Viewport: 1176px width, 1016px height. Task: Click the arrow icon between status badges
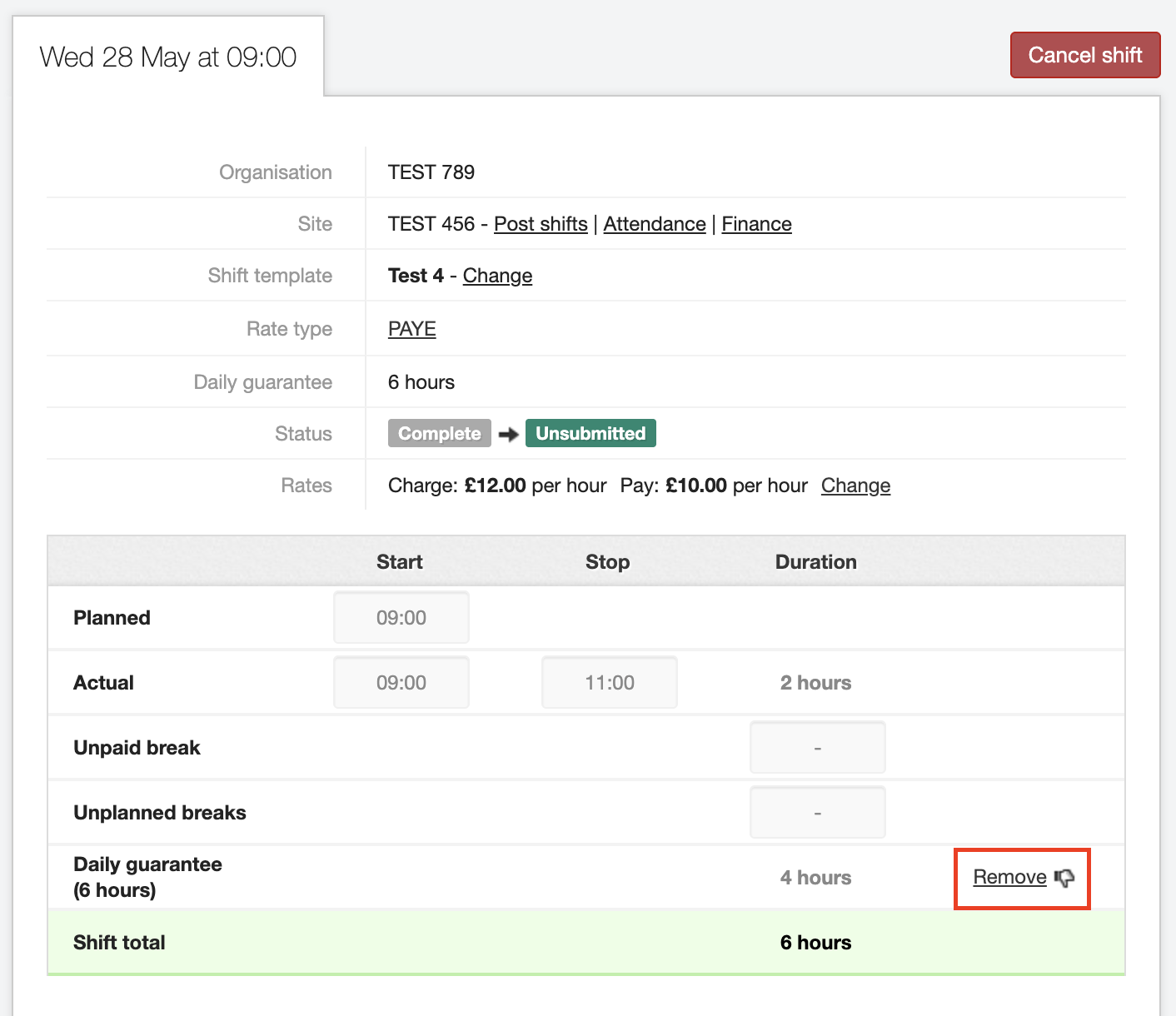(509, 434)
